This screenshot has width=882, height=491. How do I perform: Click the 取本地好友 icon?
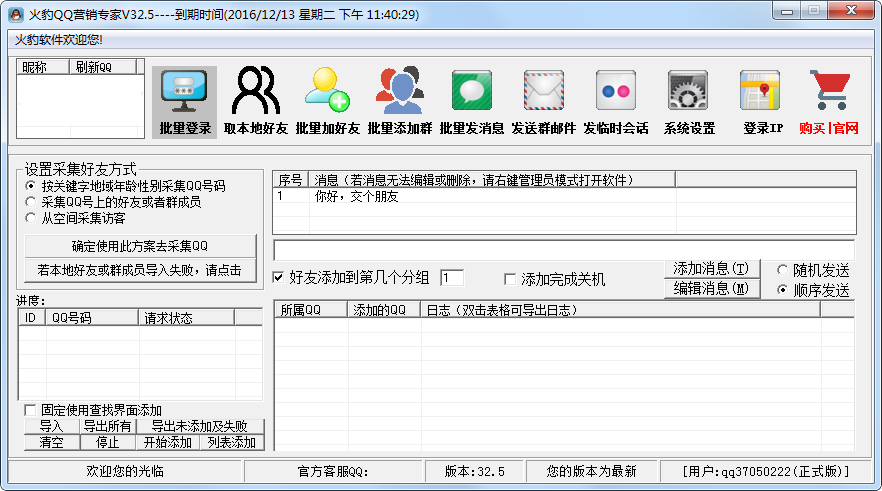pos(256,101)
